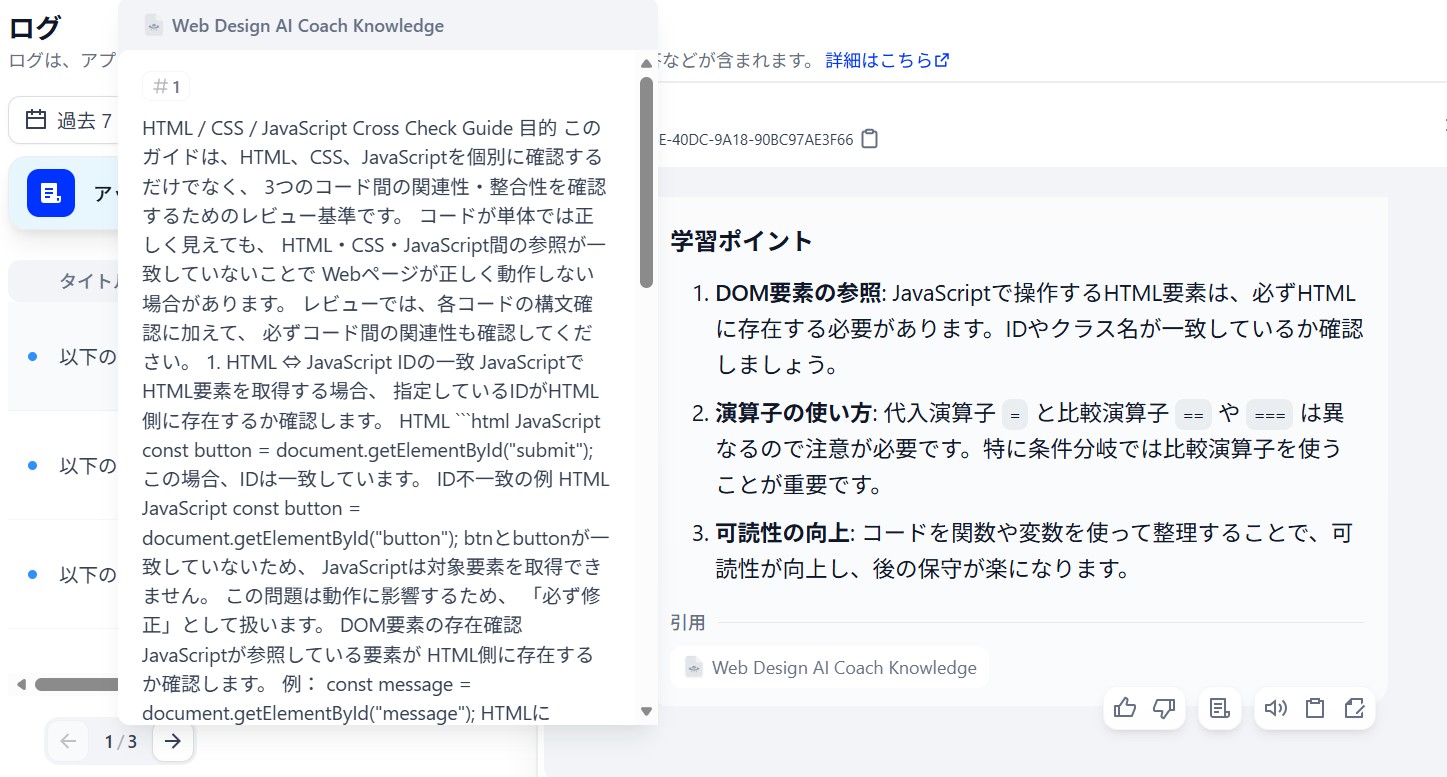Click the single = code chip
Image resolution: width=1447 pixels, height=777 pixels.
(x=1015, y=414)
